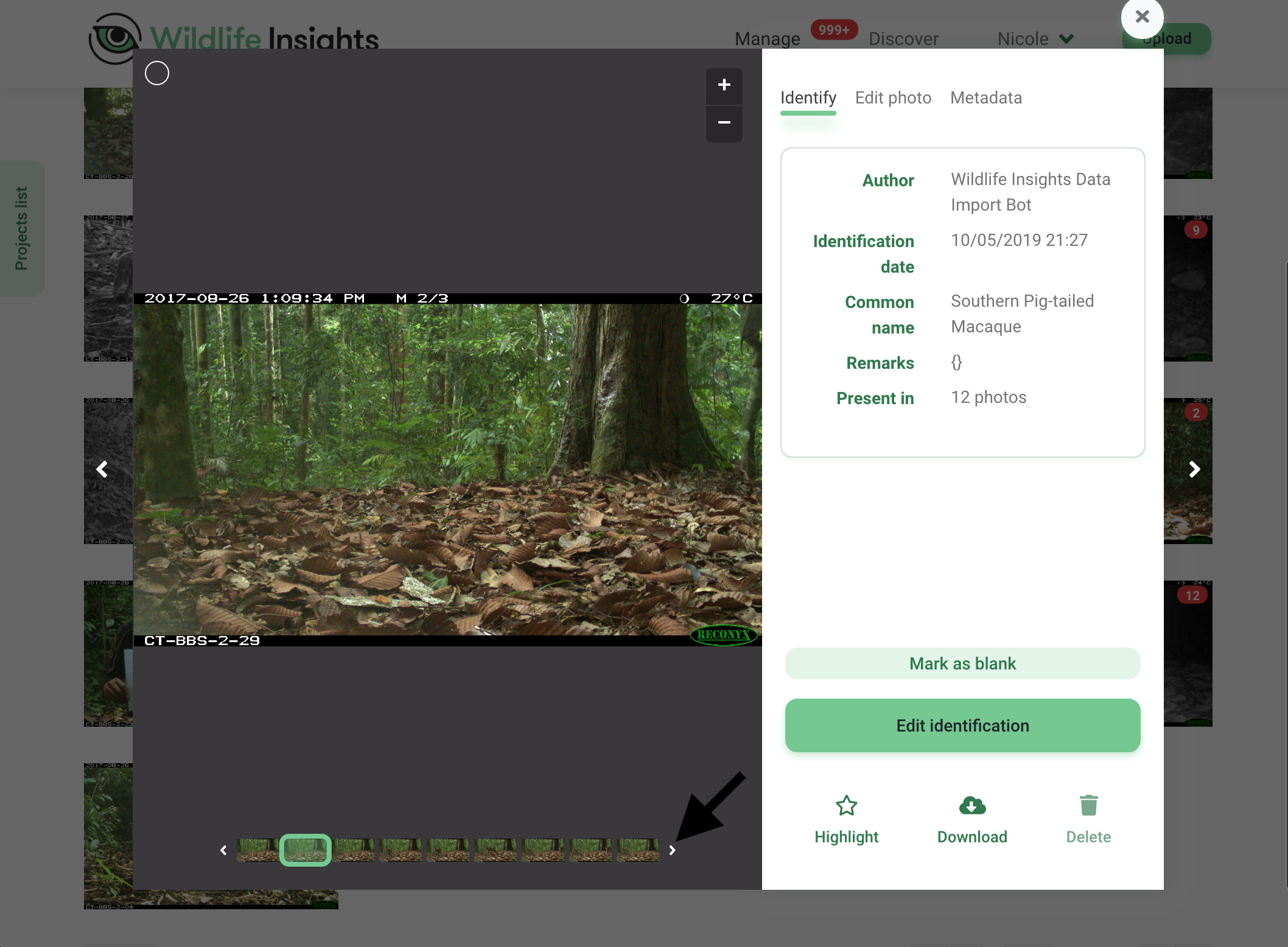Select the highlighted second filmstrip thumbnail
This screenshot has width=1288, height=947.
(305, 850)
